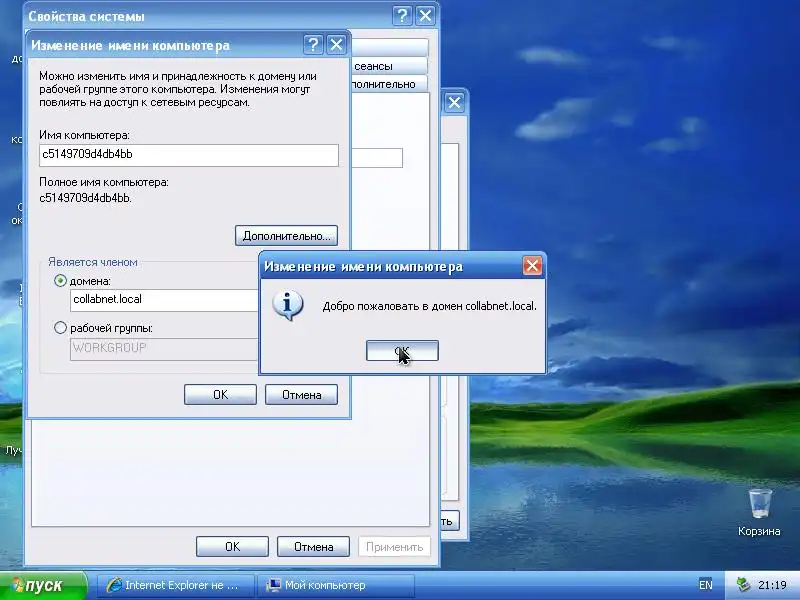The height and width of the screenshot is (600, 800).
Task: Close the window behind System Properties
Action: tap(454, 103)
